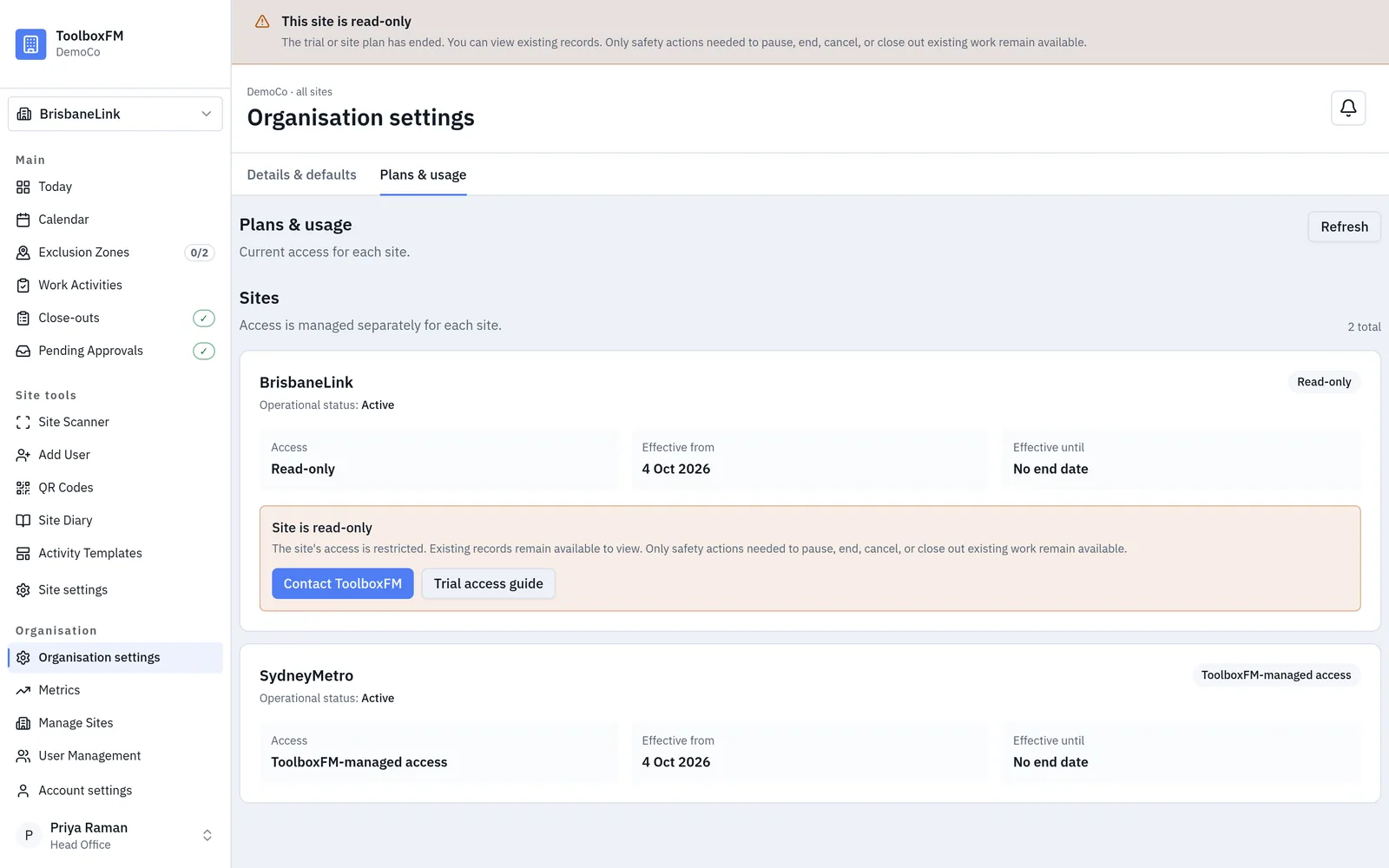Viewport: 1389px width, 868px height.
Task: Click the Site Scanner frame icon
Action: point(23,422)
